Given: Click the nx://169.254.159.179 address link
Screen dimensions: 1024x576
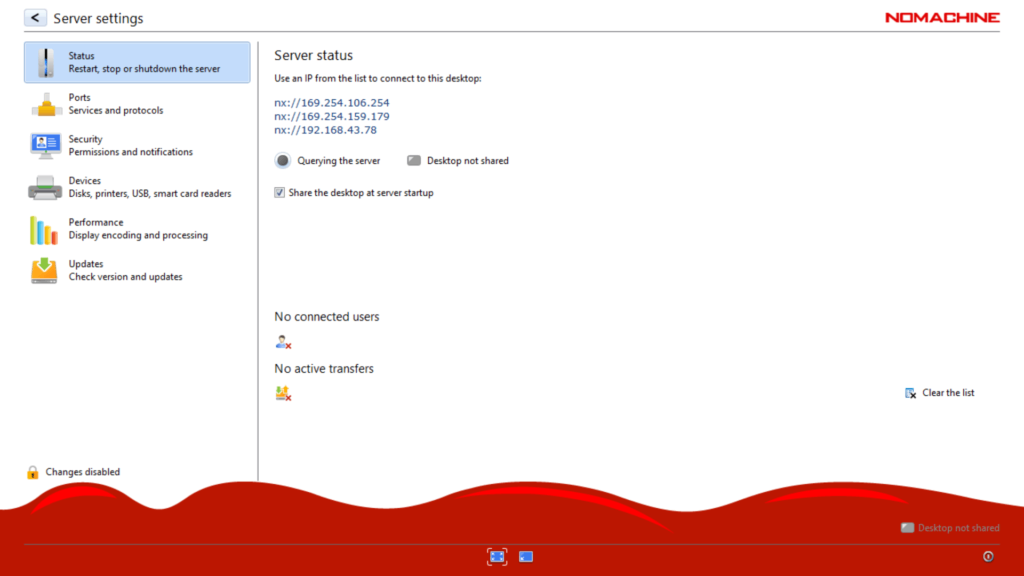Looking at the screenshot, I should 332,116.
